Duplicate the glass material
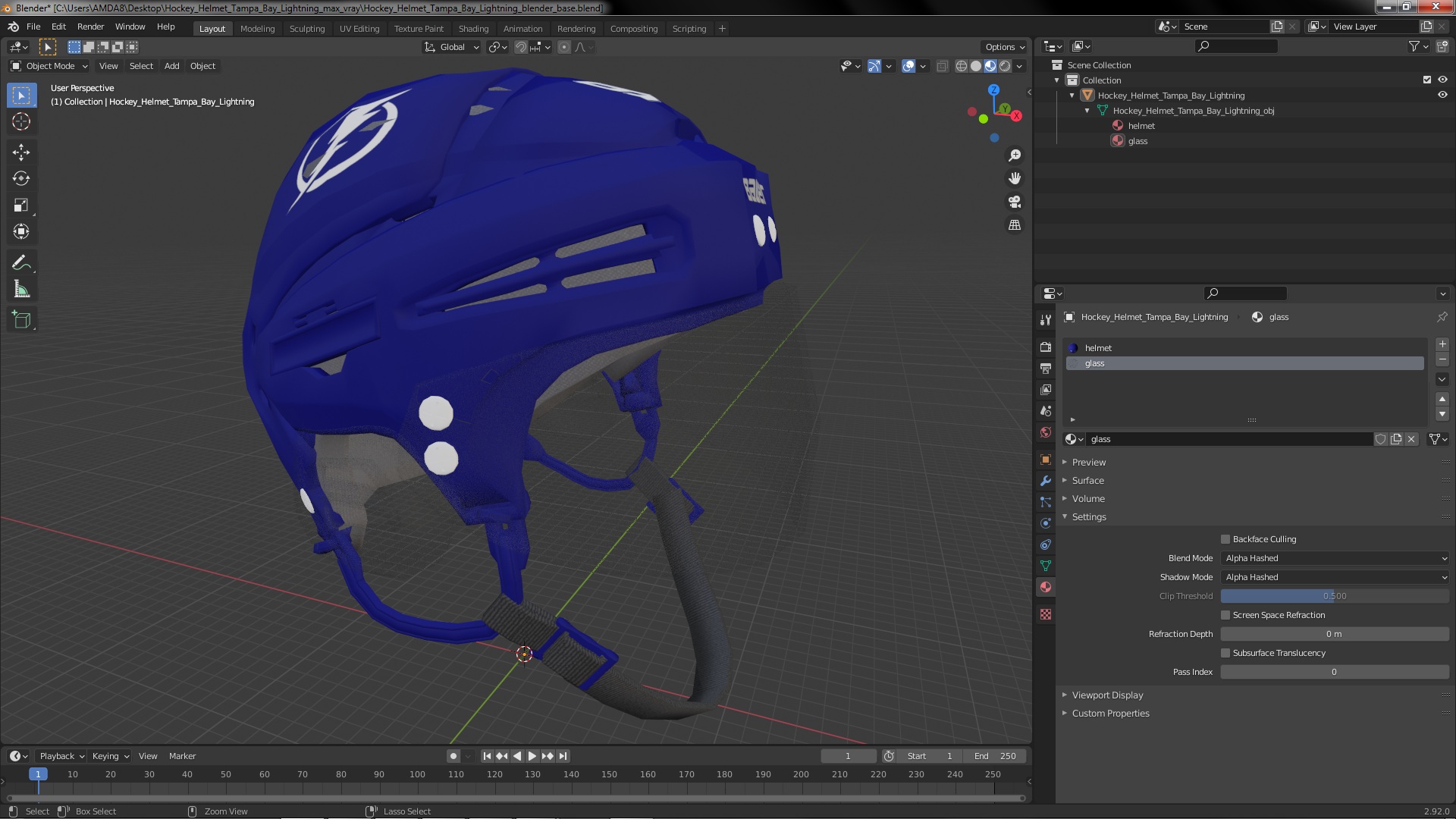This screenshot has height=819, width=1456. click(x=1396, y=439)
